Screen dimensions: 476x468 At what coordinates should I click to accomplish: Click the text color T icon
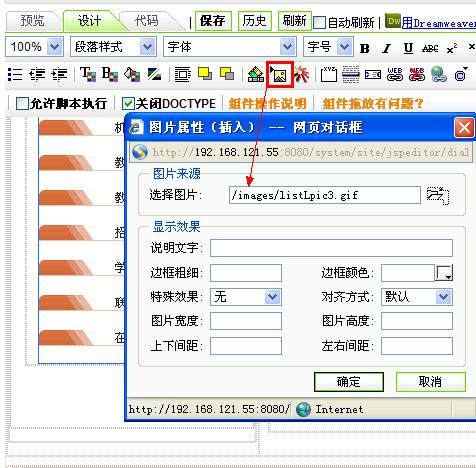point(88,74)
